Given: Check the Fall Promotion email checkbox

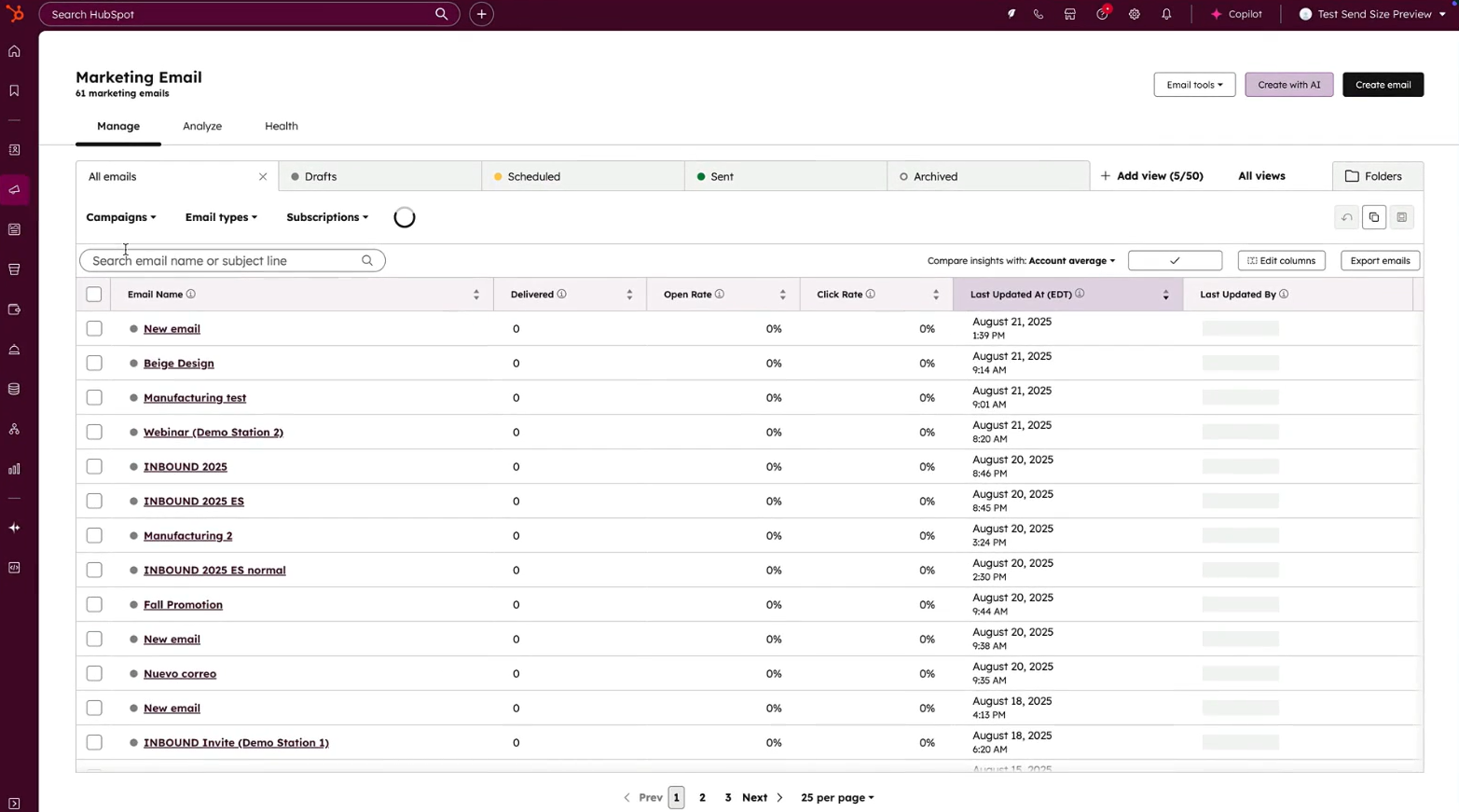Looking at the screenshot, I should (93, 604).
